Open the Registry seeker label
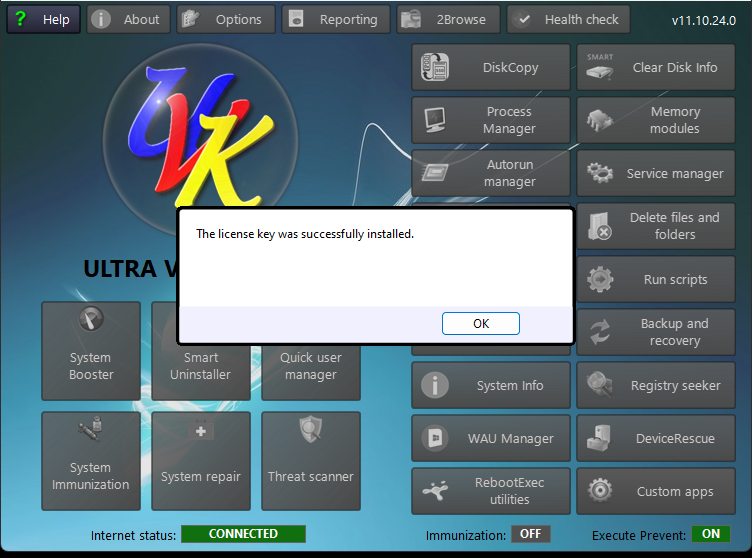The height and width of the screenshot is (558, 752). [675, 386]
